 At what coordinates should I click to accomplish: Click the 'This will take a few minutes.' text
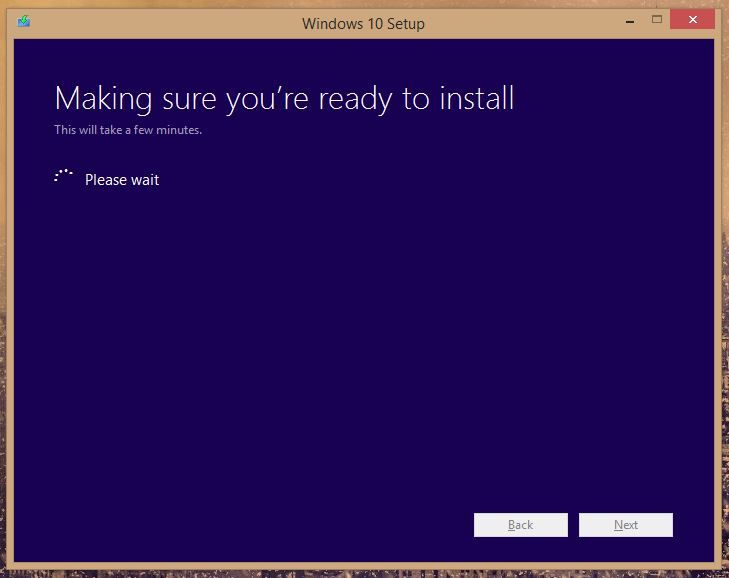point(128,130)
